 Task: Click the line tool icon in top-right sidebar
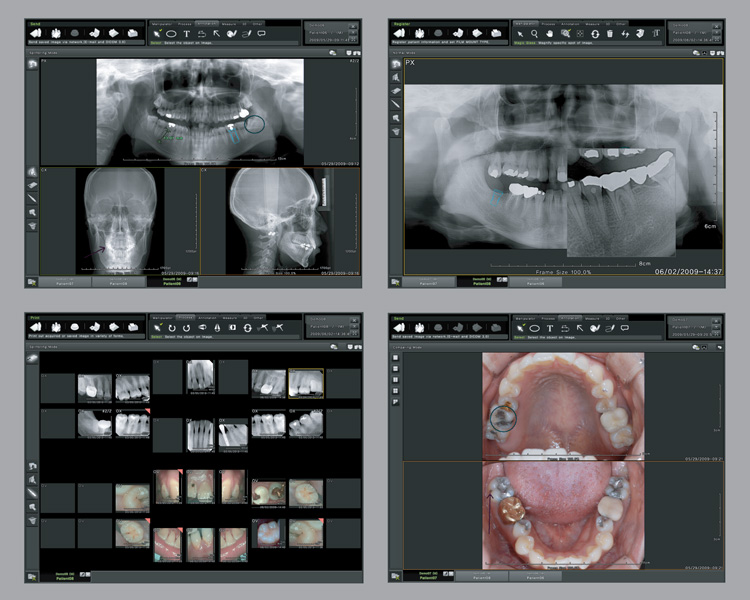396,104
